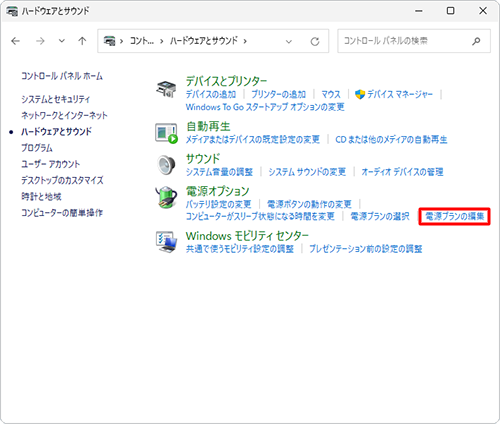Click the Control Panel icon in the address bar
The height and width of the screenshot is (424, 500).
pyautogui.click(x=109, y=41)
